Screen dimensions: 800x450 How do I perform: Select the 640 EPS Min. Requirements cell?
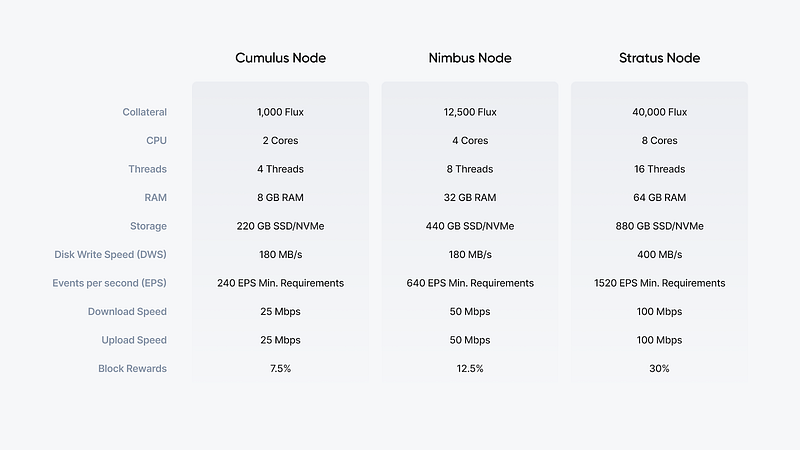469,283
